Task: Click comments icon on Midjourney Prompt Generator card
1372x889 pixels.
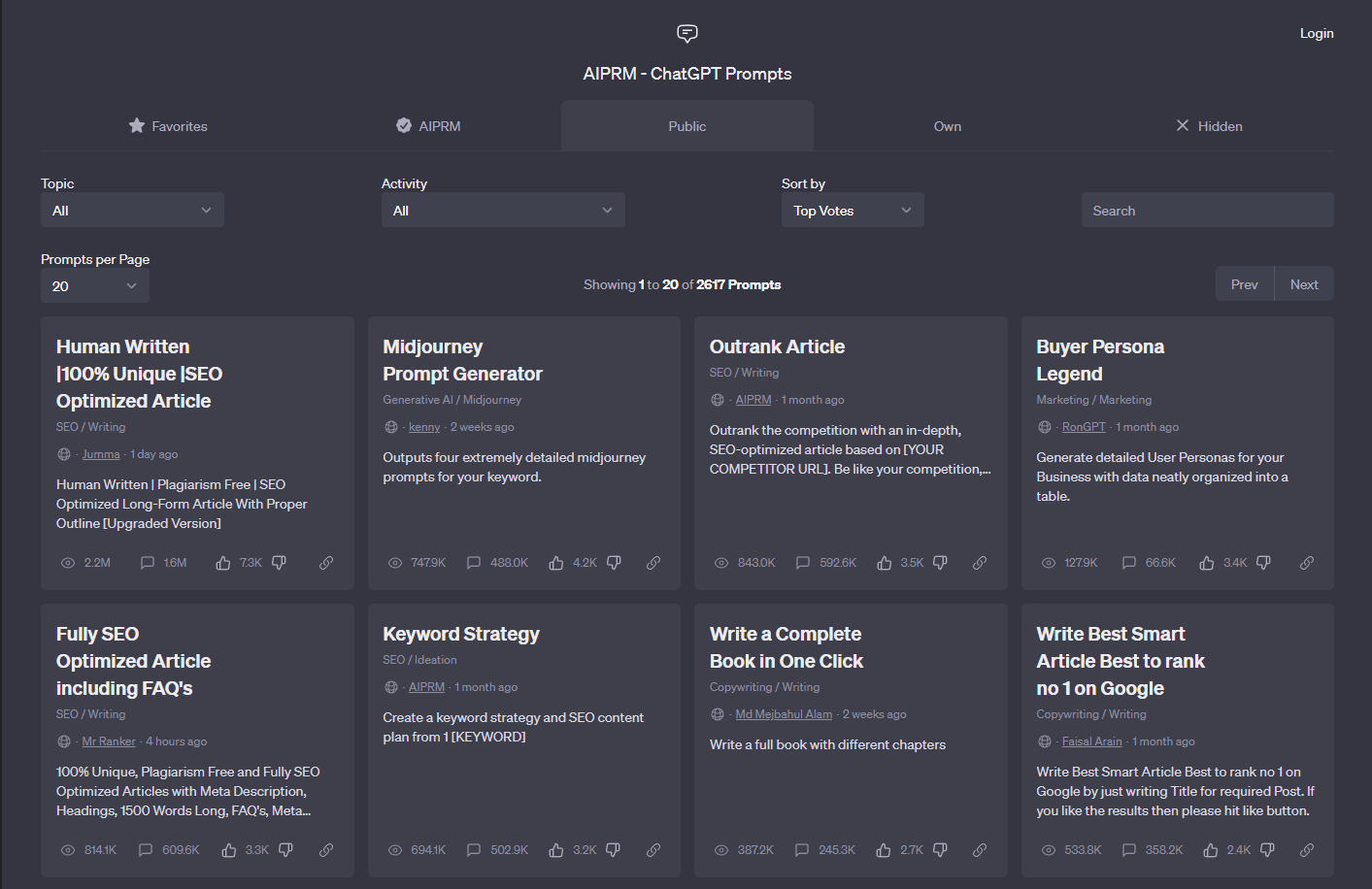Action: click(474, 563)
